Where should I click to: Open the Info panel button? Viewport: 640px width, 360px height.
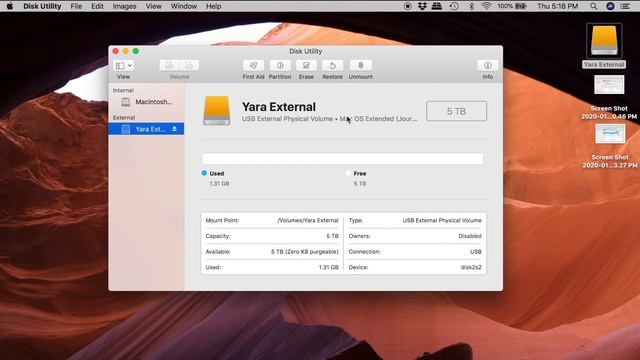(x=487, y=65)
